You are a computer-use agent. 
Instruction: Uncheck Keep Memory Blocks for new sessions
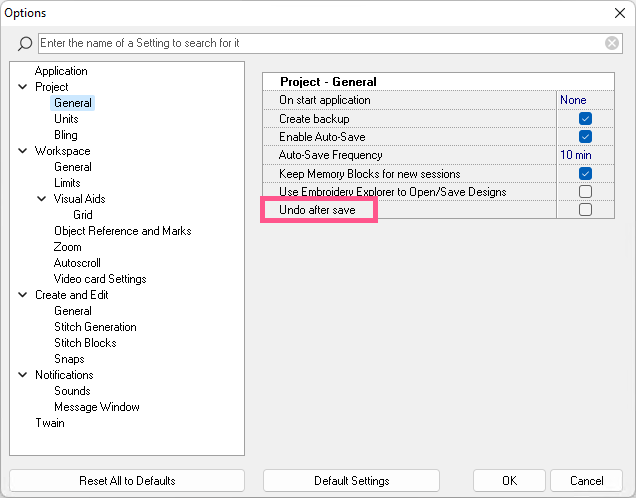click(x=586, y=173)
